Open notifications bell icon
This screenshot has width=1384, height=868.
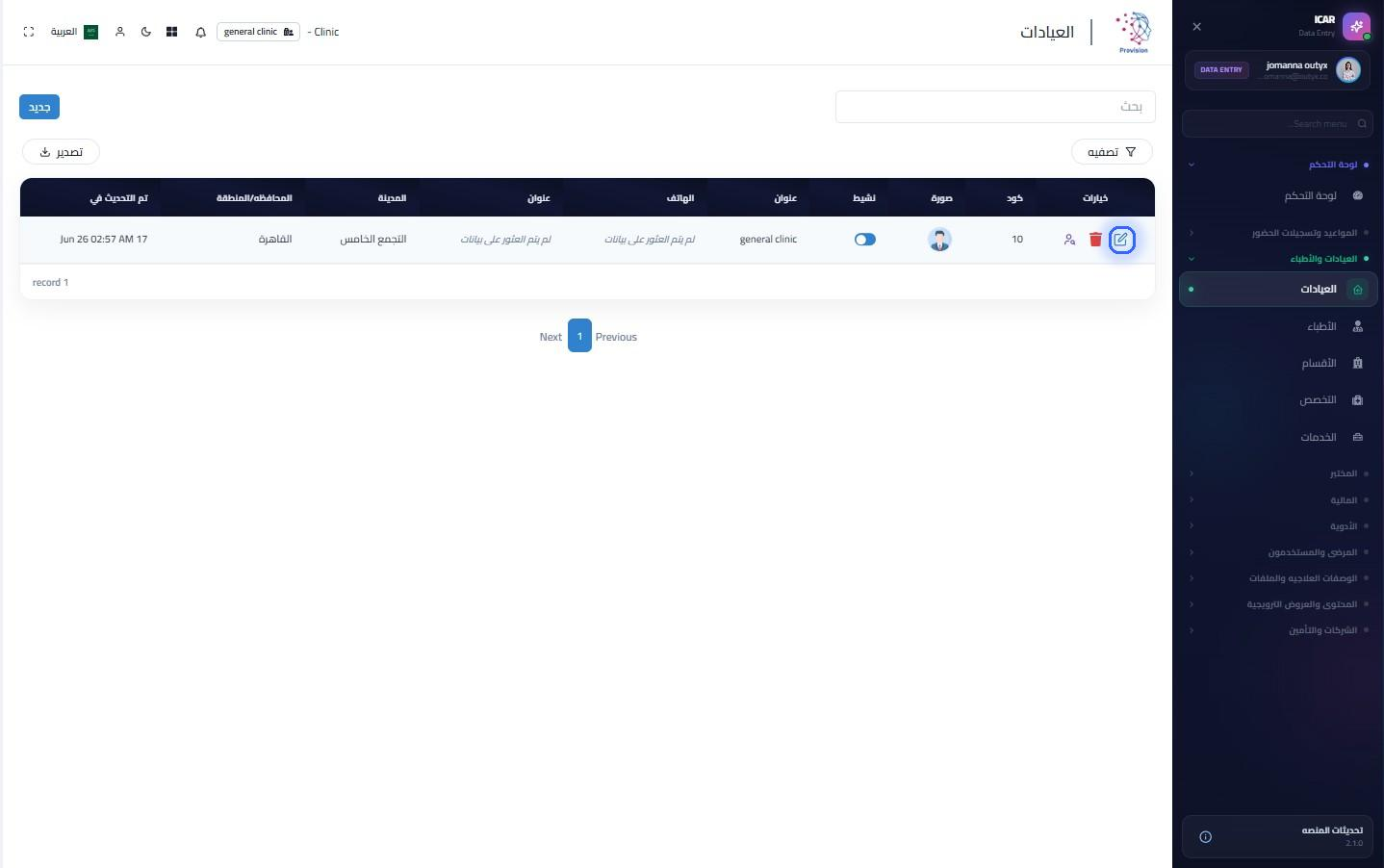pyautogui.click(x=200, y=32)
